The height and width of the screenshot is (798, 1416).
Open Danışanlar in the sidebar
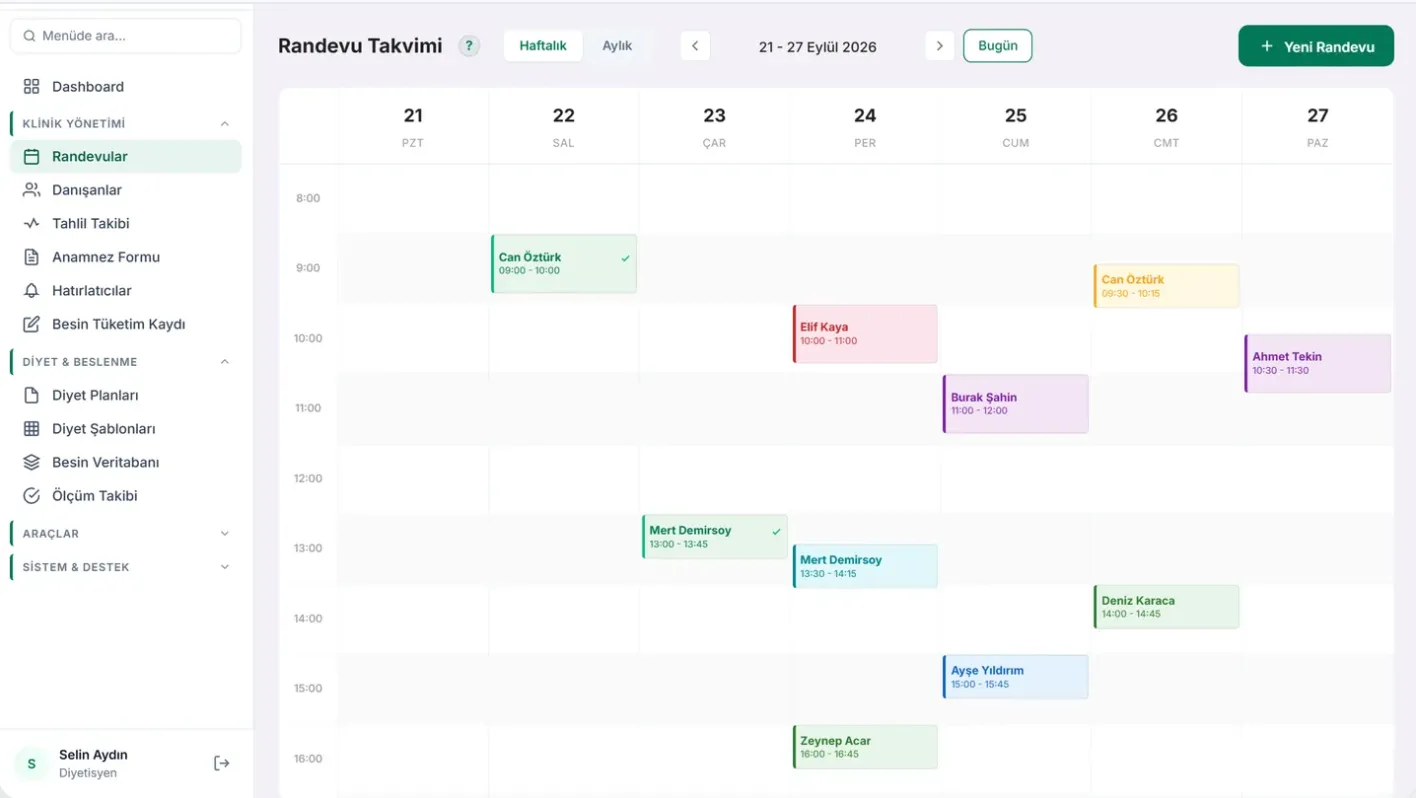(126, 190)
